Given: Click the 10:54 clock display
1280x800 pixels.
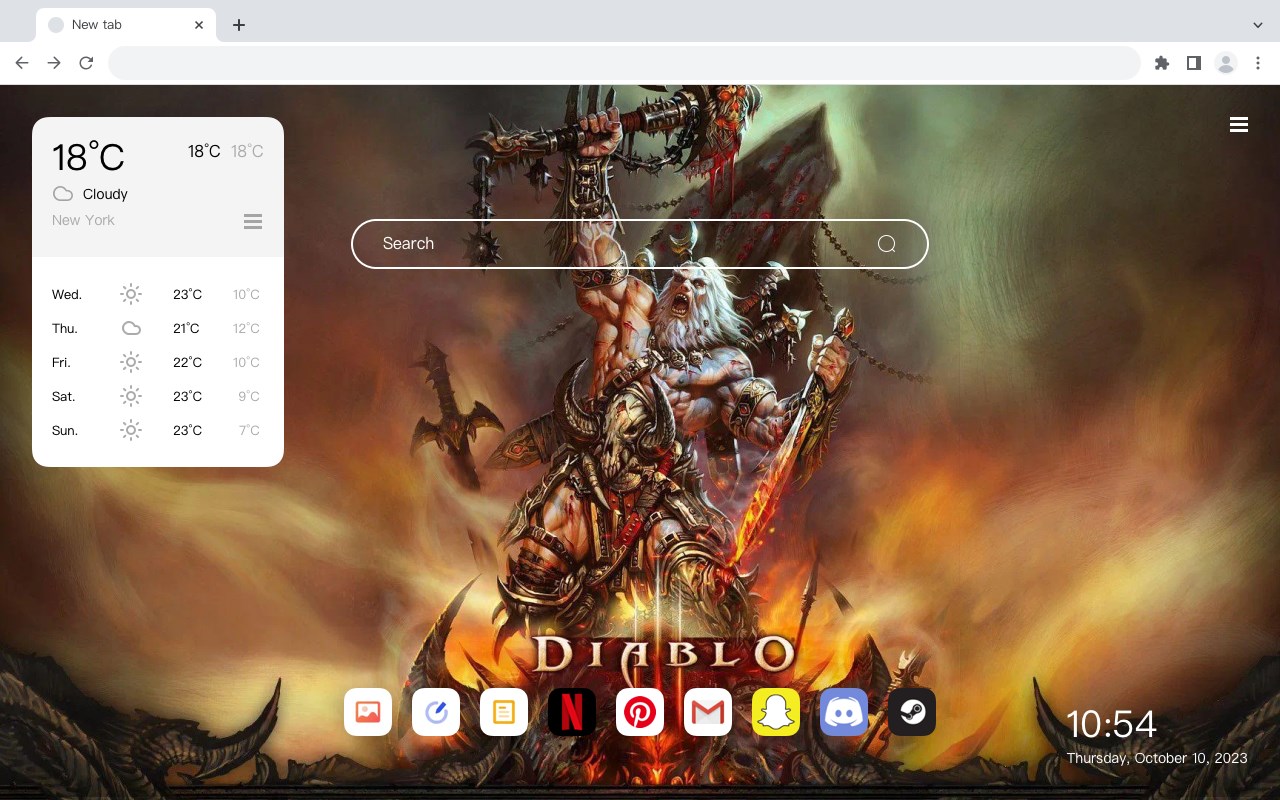Looking at the screenshot, I should [x=1111, y=724].
